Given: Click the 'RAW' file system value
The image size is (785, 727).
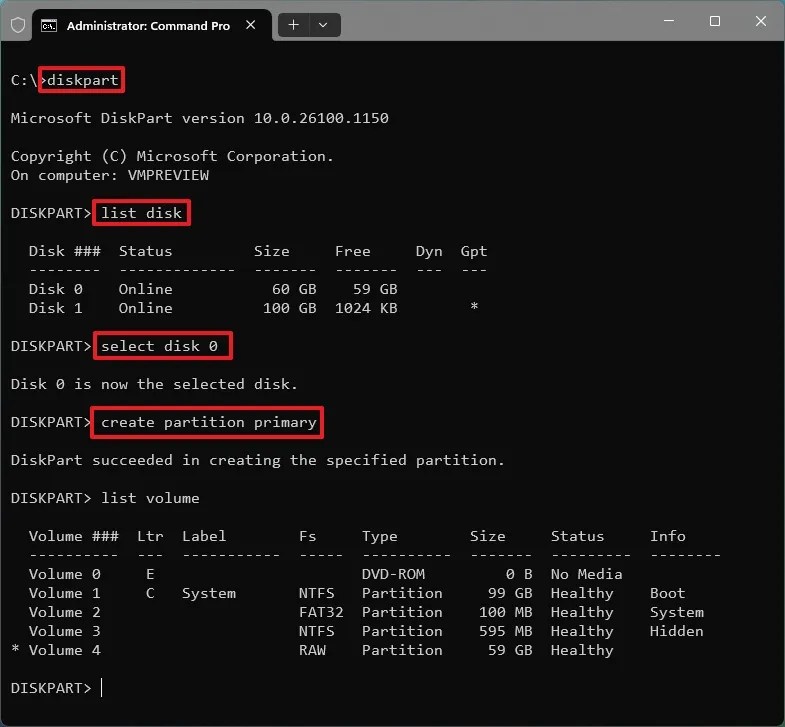Looking at the screenshot, I should [312, 650].
